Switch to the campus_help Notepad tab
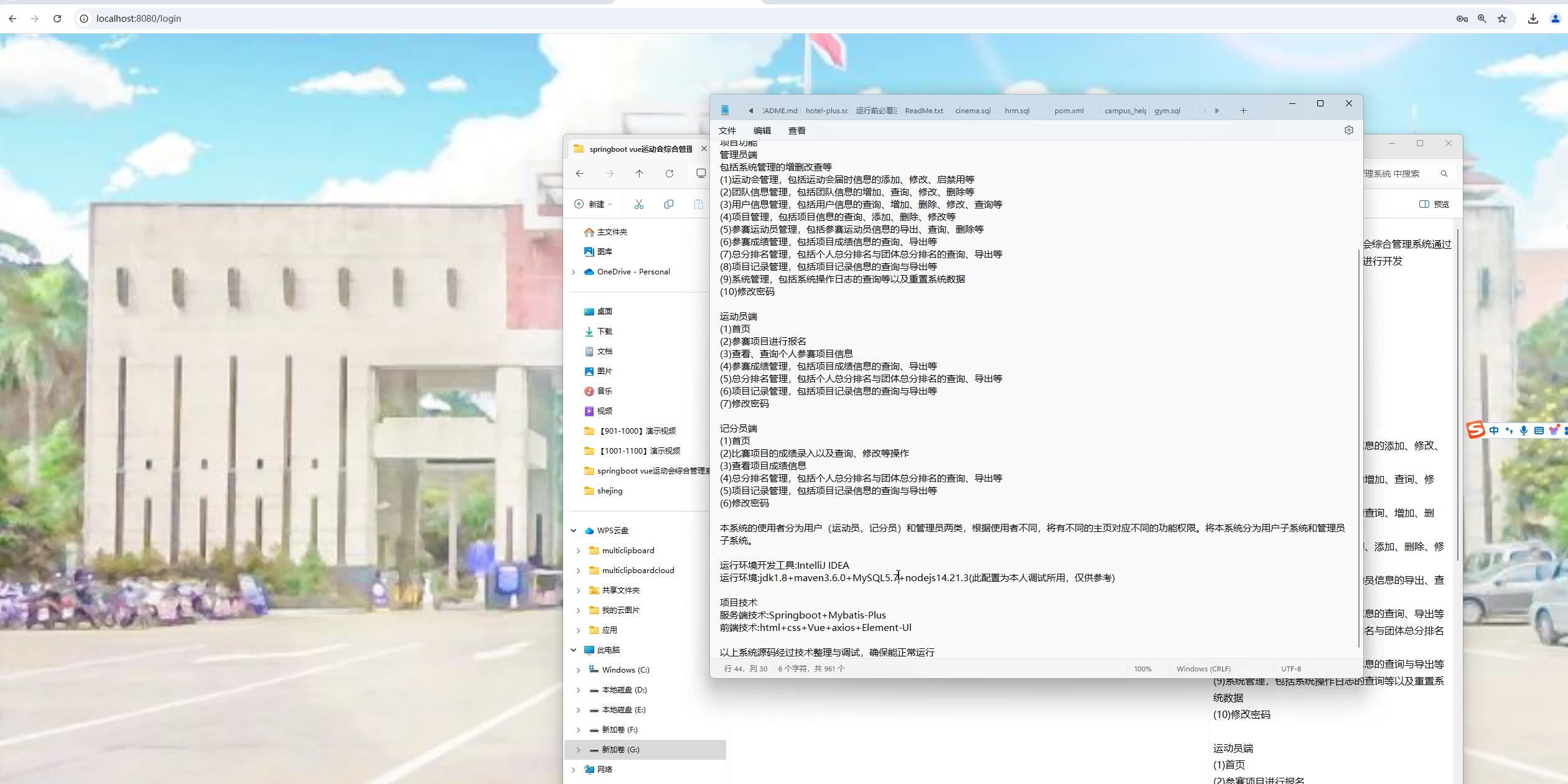 [1125, 111]
